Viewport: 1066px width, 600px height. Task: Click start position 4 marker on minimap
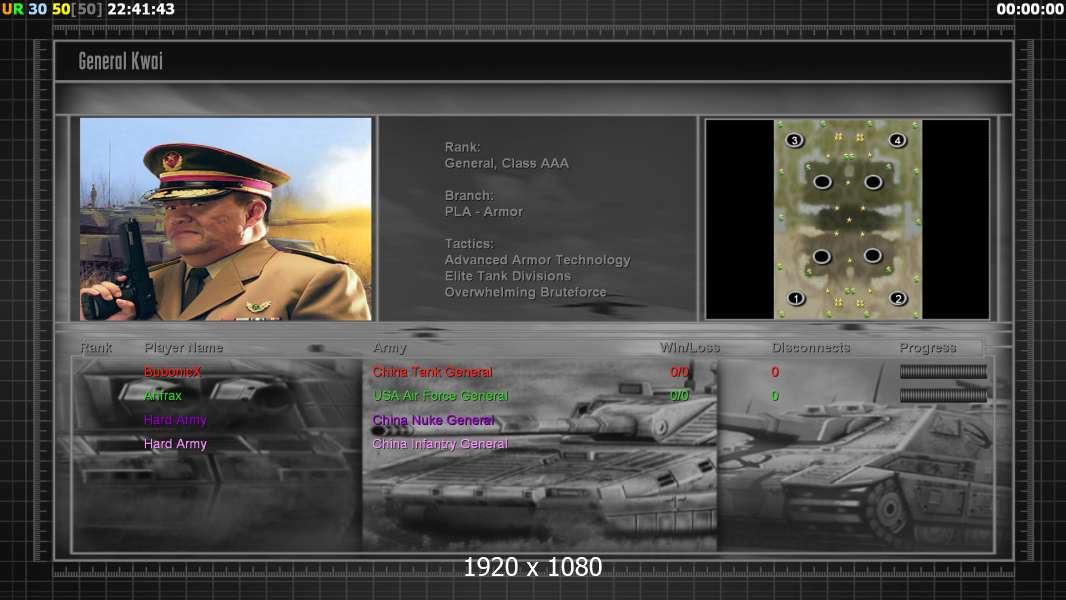click(897, 141)
